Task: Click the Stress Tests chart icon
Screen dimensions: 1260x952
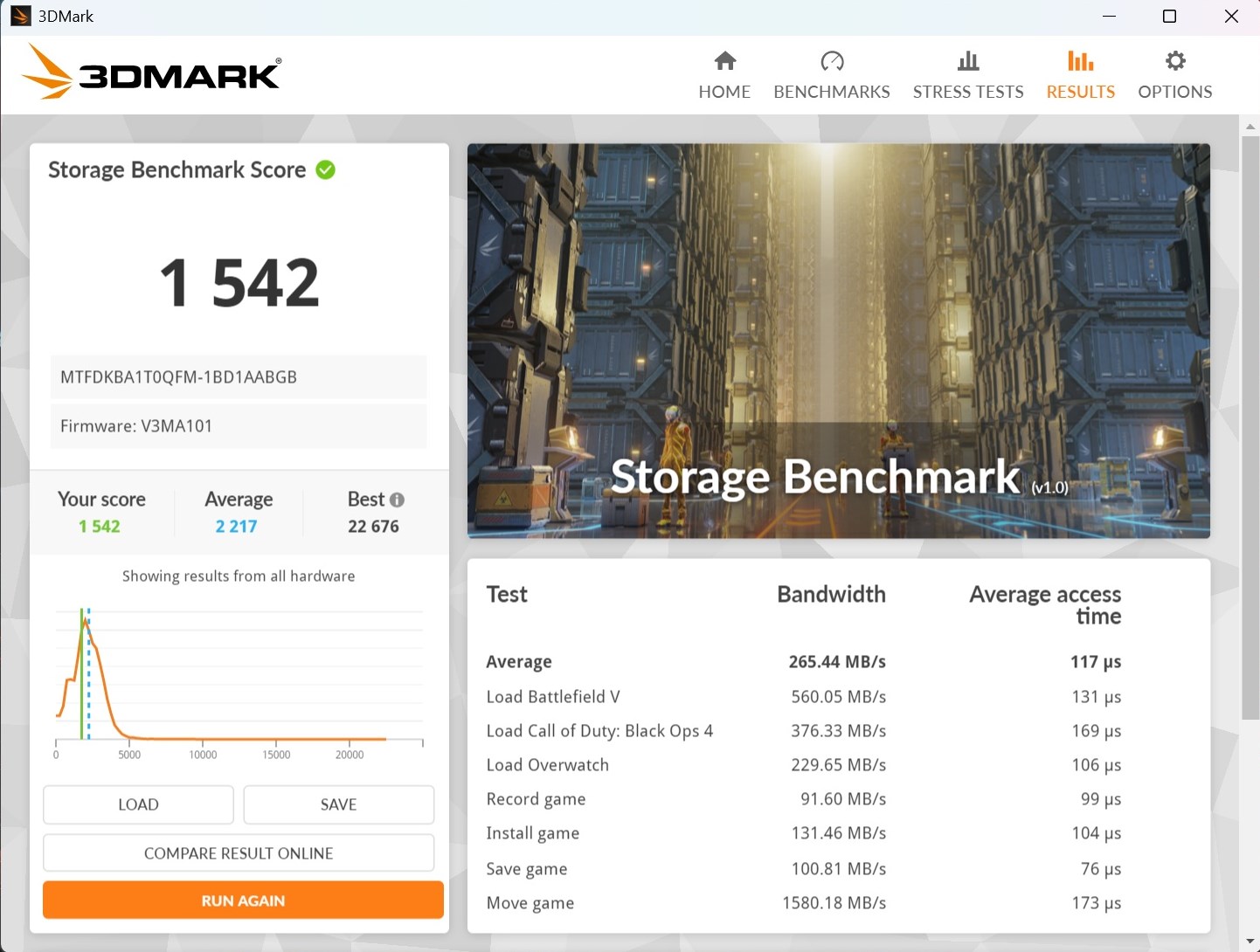Action: [968, 61]
